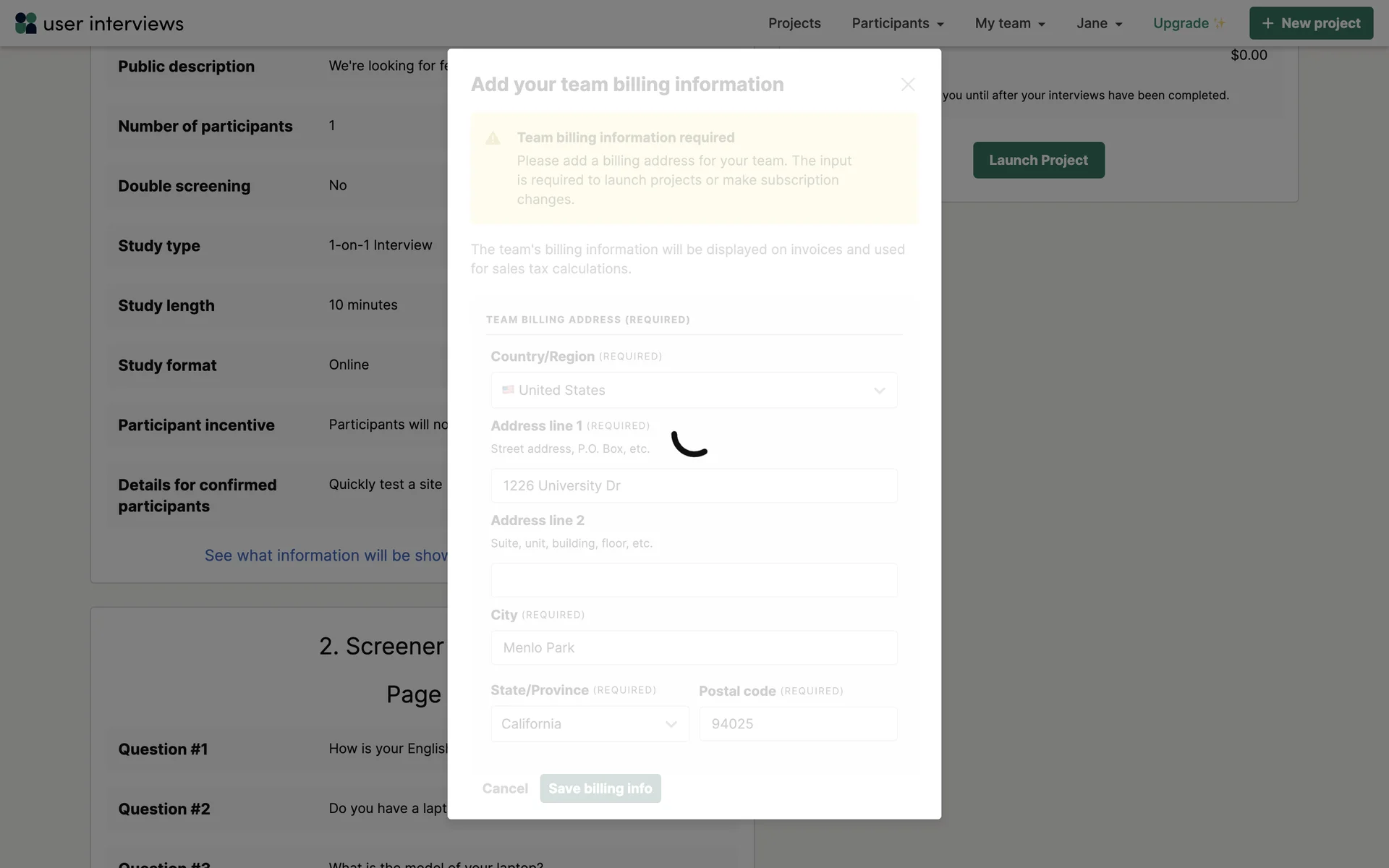Focus the Address line 1 field
This screenshot has height=868, width=1389.
pos(694,486)
